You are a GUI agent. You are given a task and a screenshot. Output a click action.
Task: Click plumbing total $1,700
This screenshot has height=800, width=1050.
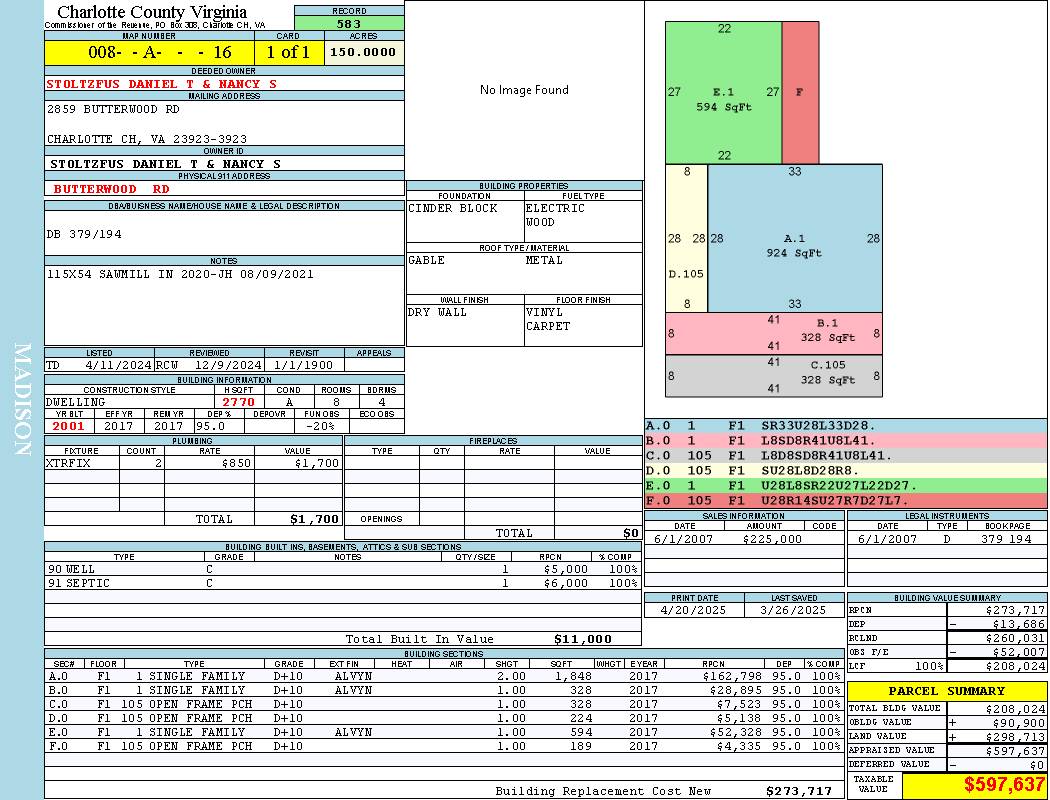pyautogui.click(x=315, y=519)
